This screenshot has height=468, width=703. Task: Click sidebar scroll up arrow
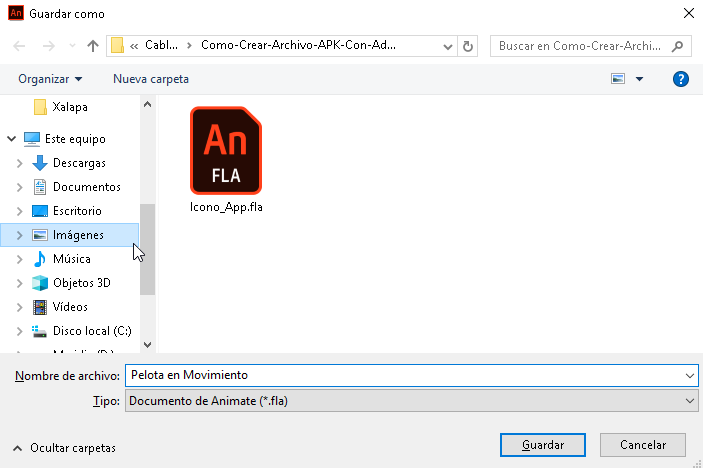[148, 104]
